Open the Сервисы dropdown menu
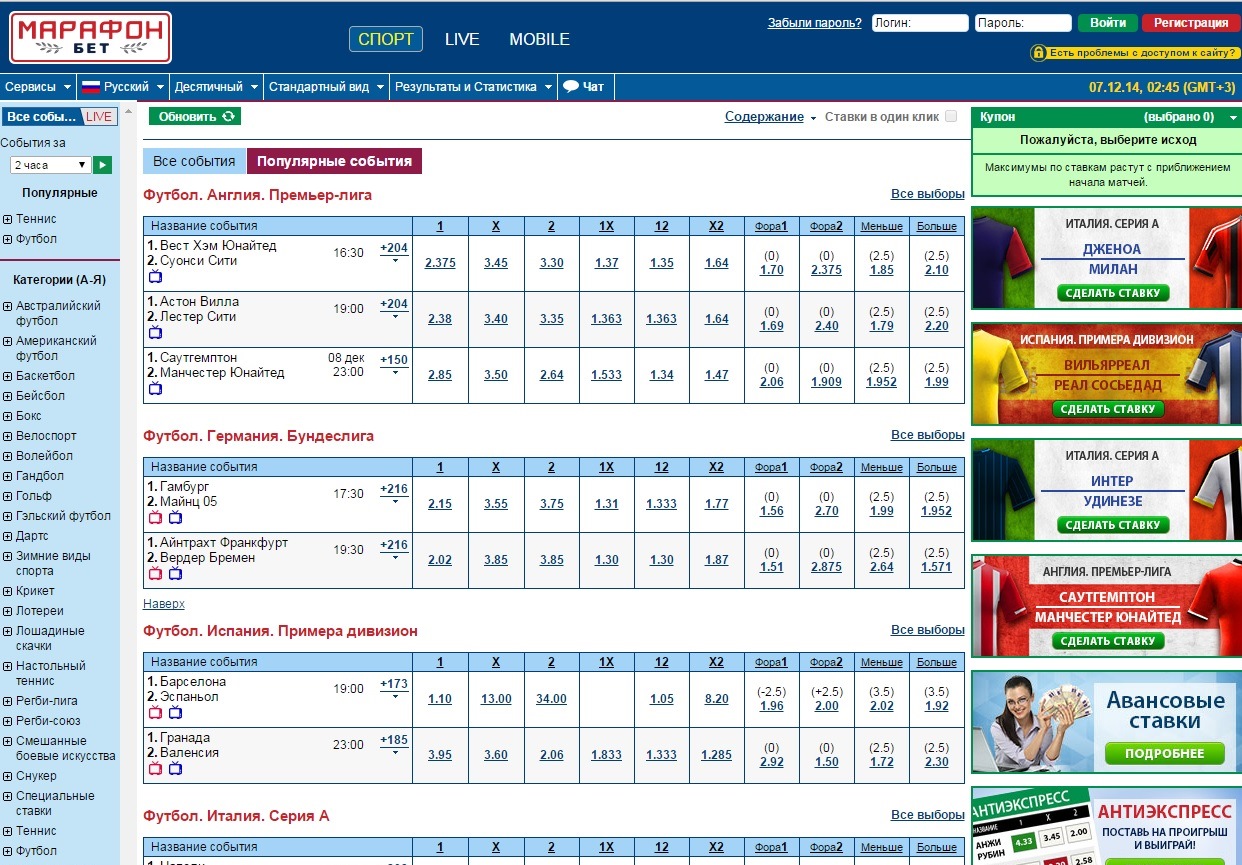The image size is (1242, 865). (x=38, y=87)
